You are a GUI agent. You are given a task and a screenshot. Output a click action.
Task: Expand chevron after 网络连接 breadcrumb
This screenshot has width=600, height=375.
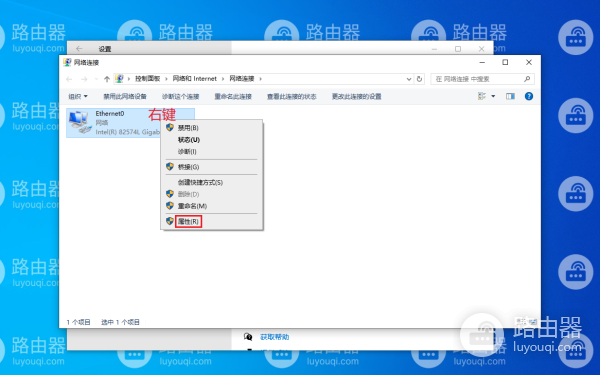[261, 79]
